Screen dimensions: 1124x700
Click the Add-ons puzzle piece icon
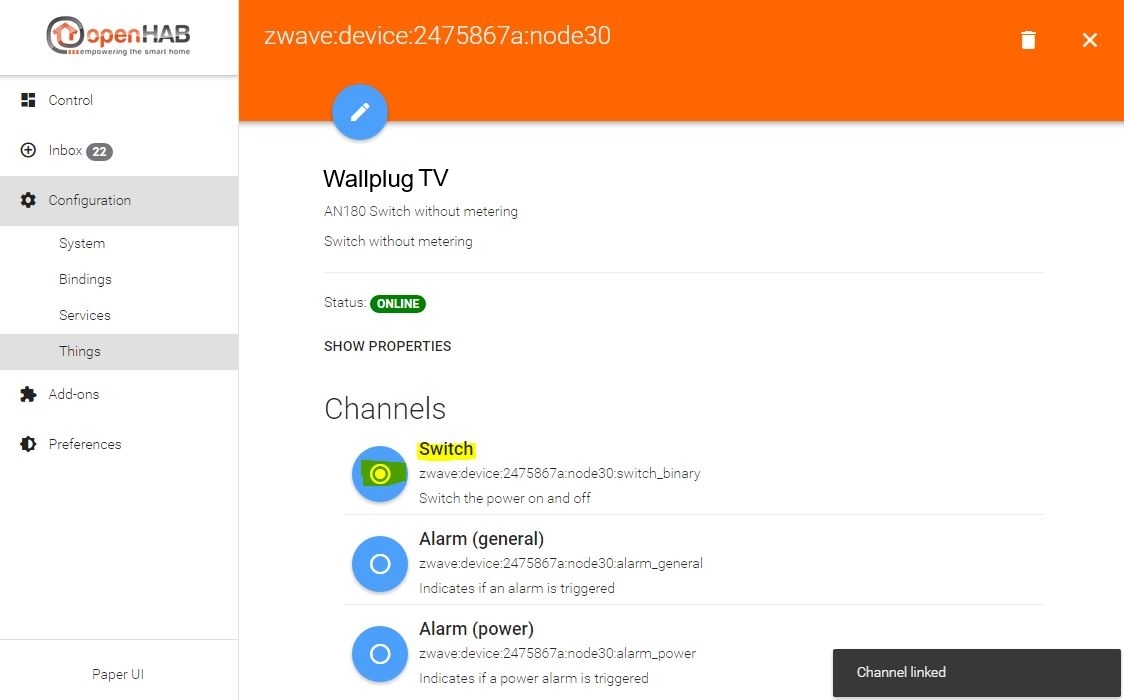tap(28, 394)
